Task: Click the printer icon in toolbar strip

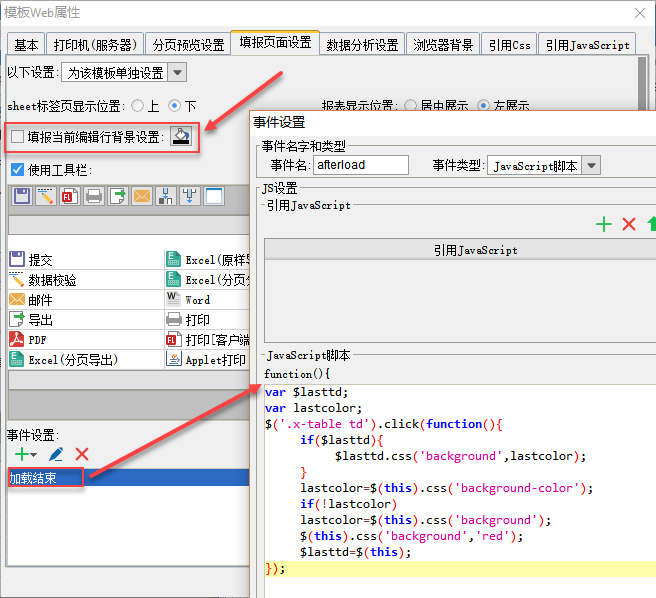Action: pyautogui.click(x=94, y=196)
